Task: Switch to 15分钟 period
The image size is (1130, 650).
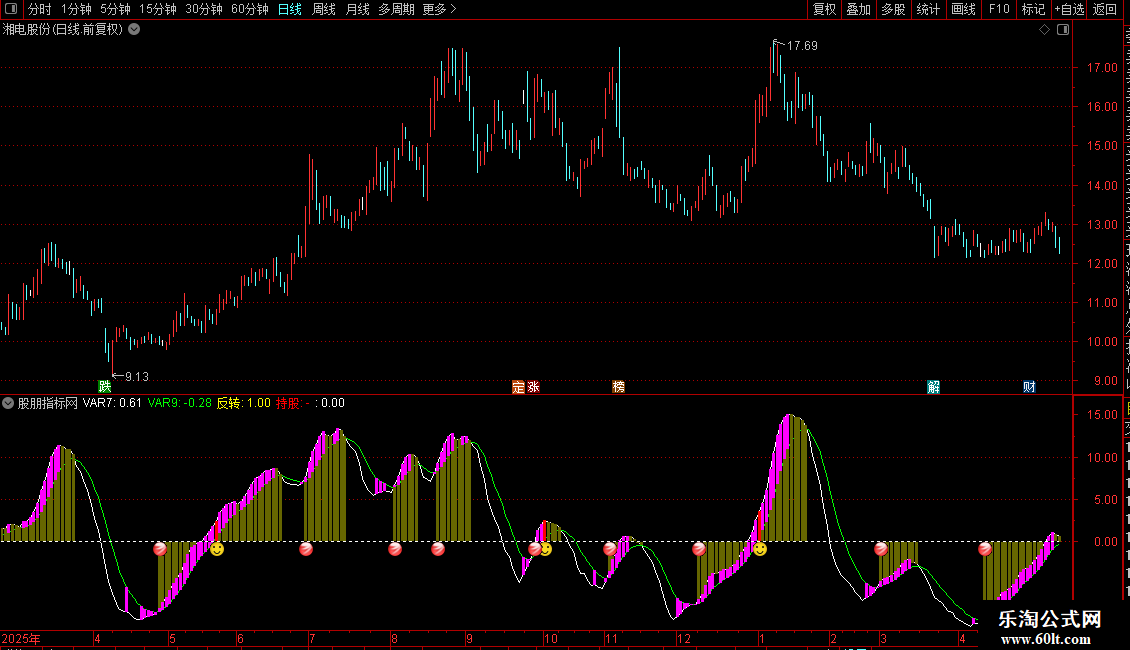Action: 158,9
